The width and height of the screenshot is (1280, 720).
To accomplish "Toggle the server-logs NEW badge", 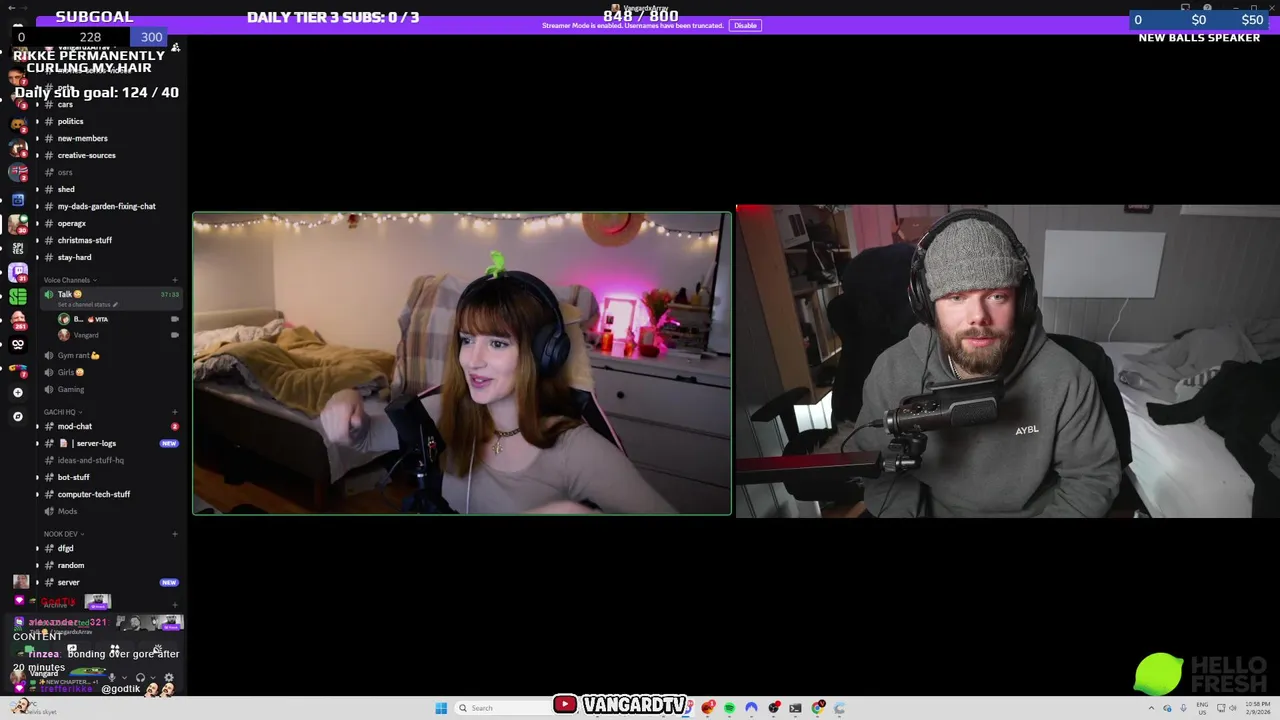I will [169, 443].
